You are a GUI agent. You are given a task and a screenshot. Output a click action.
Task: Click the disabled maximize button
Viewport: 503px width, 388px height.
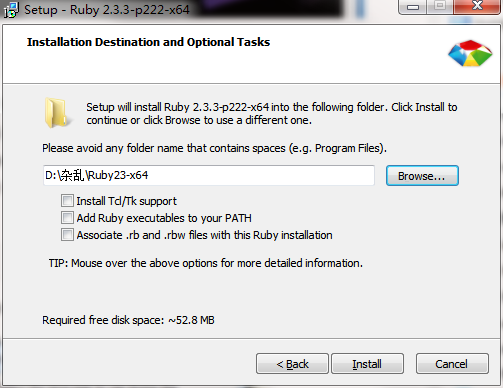(x=440, y=7)
